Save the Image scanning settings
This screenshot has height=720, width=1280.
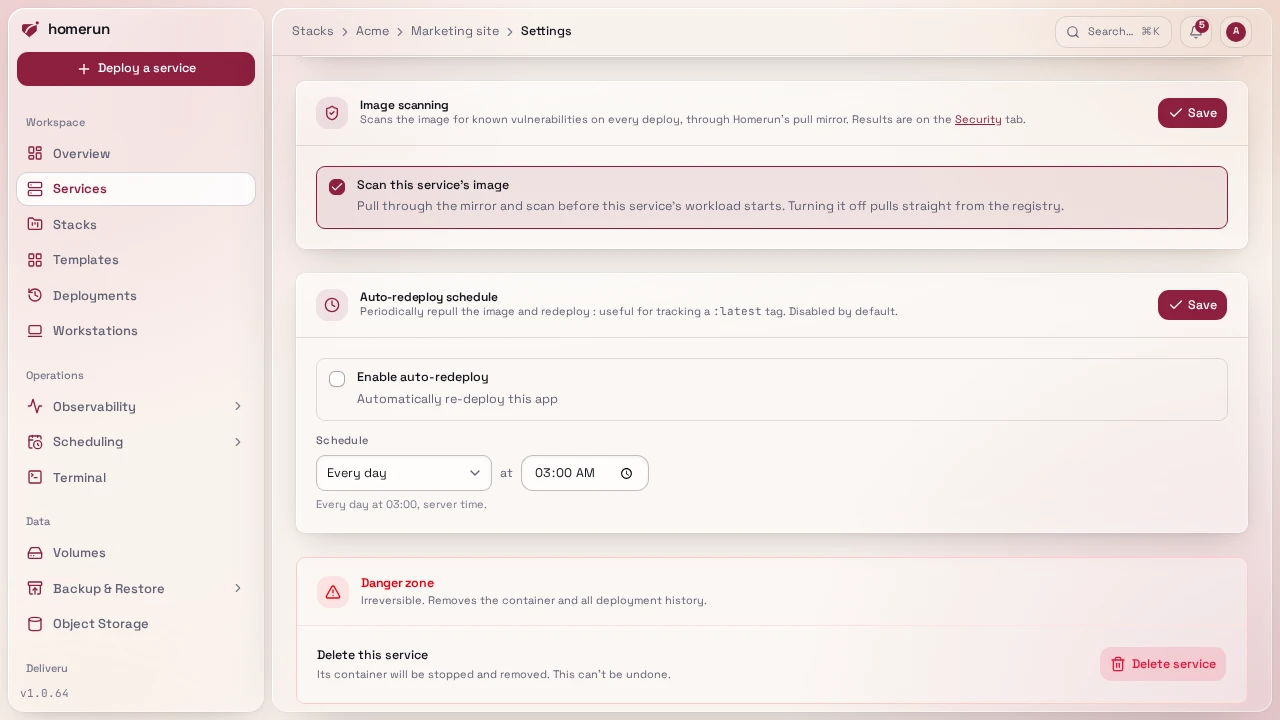coord(1192,113)
